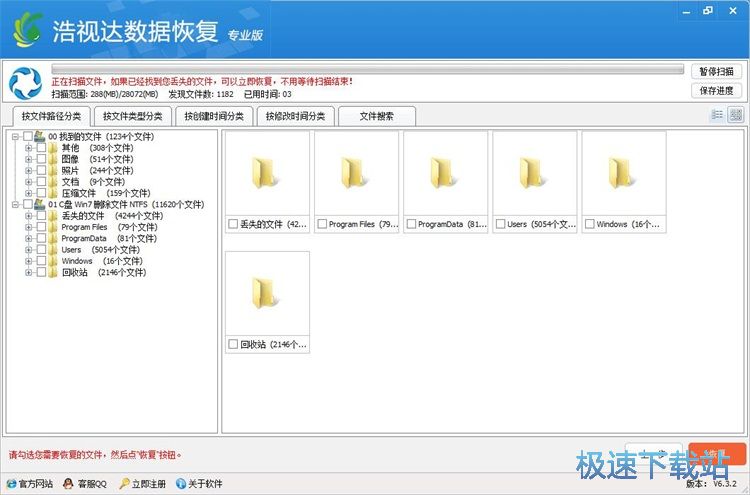The width and height of the screenshot is (750, 495).
Task: Switch to 按文件路径分类 tab
Action: click(x=51, y=116)
